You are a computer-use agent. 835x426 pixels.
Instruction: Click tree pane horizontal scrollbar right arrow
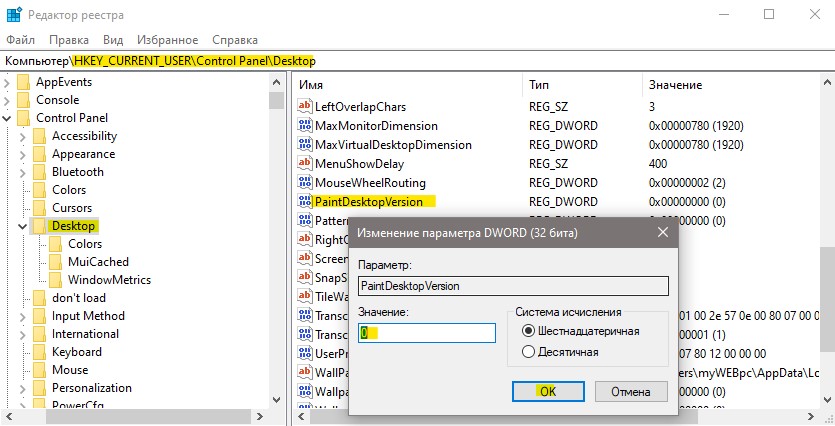click(x=260, y=416)
